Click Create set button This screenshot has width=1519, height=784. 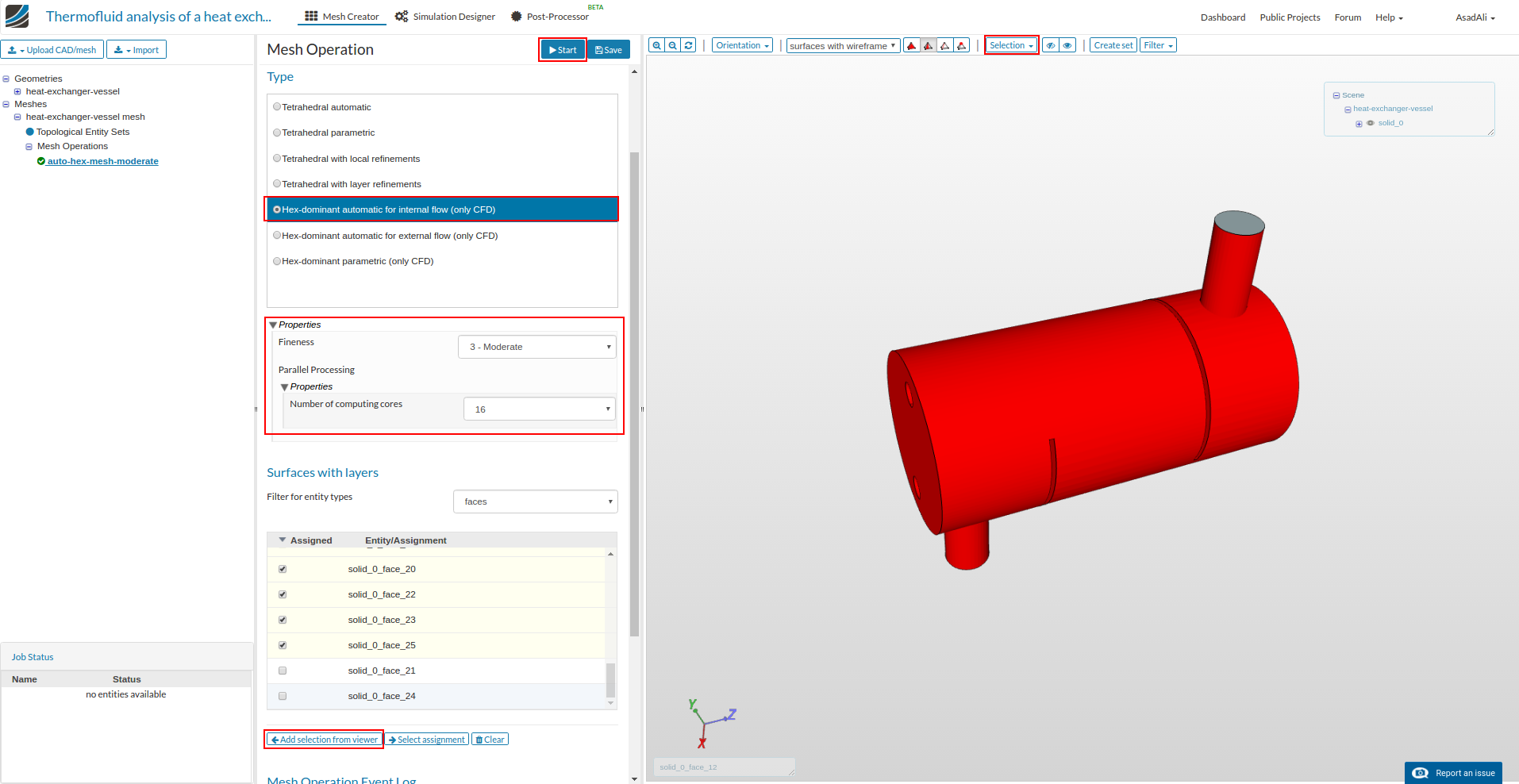[1113, 45]
